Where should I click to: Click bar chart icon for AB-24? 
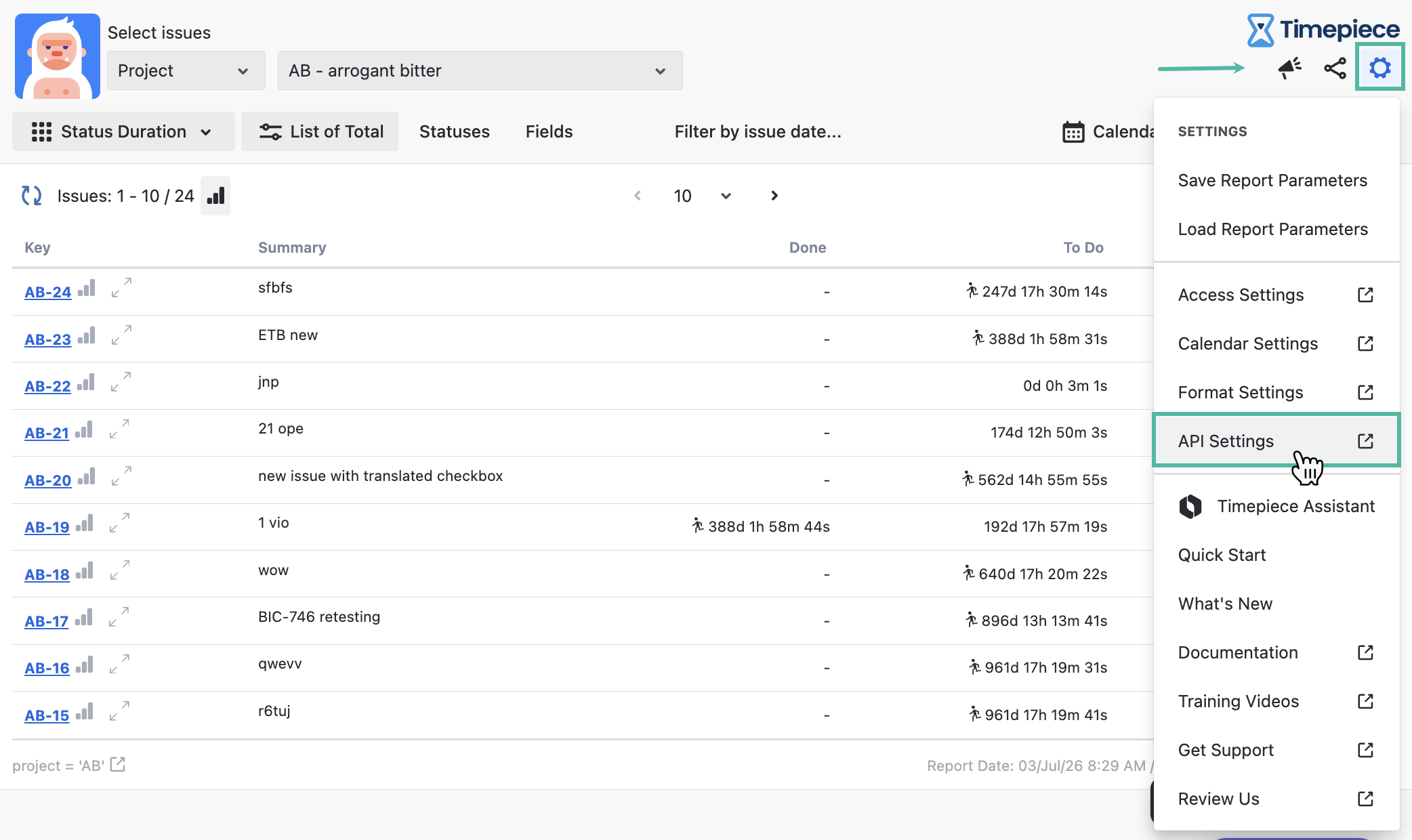[87, 289]
